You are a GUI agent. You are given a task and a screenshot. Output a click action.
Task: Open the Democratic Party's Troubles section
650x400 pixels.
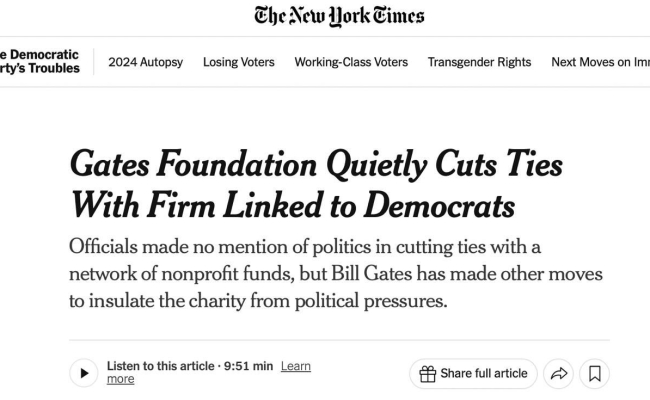[40, 61]
